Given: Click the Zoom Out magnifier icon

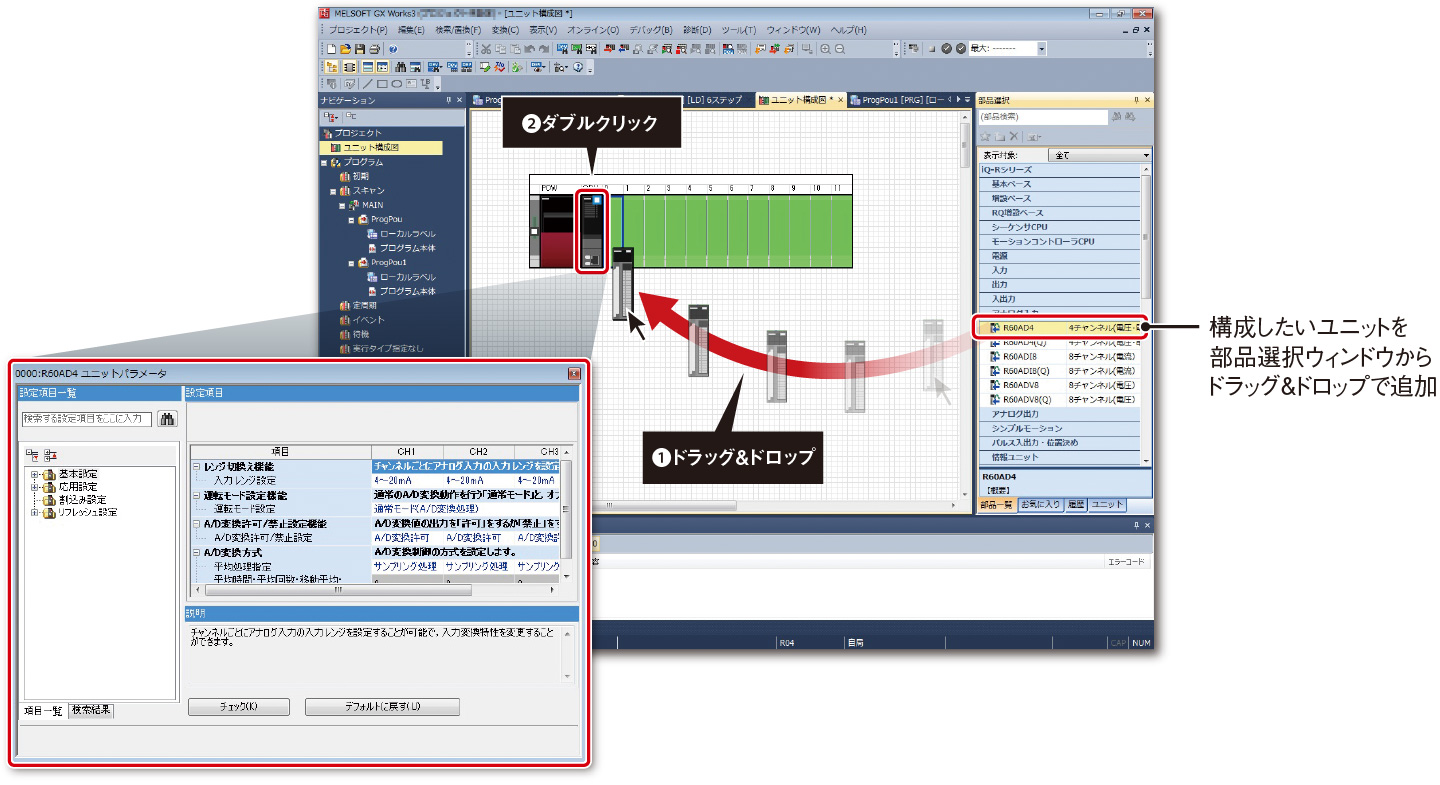Looking at the screenshot, I should (x=840, y=48).
